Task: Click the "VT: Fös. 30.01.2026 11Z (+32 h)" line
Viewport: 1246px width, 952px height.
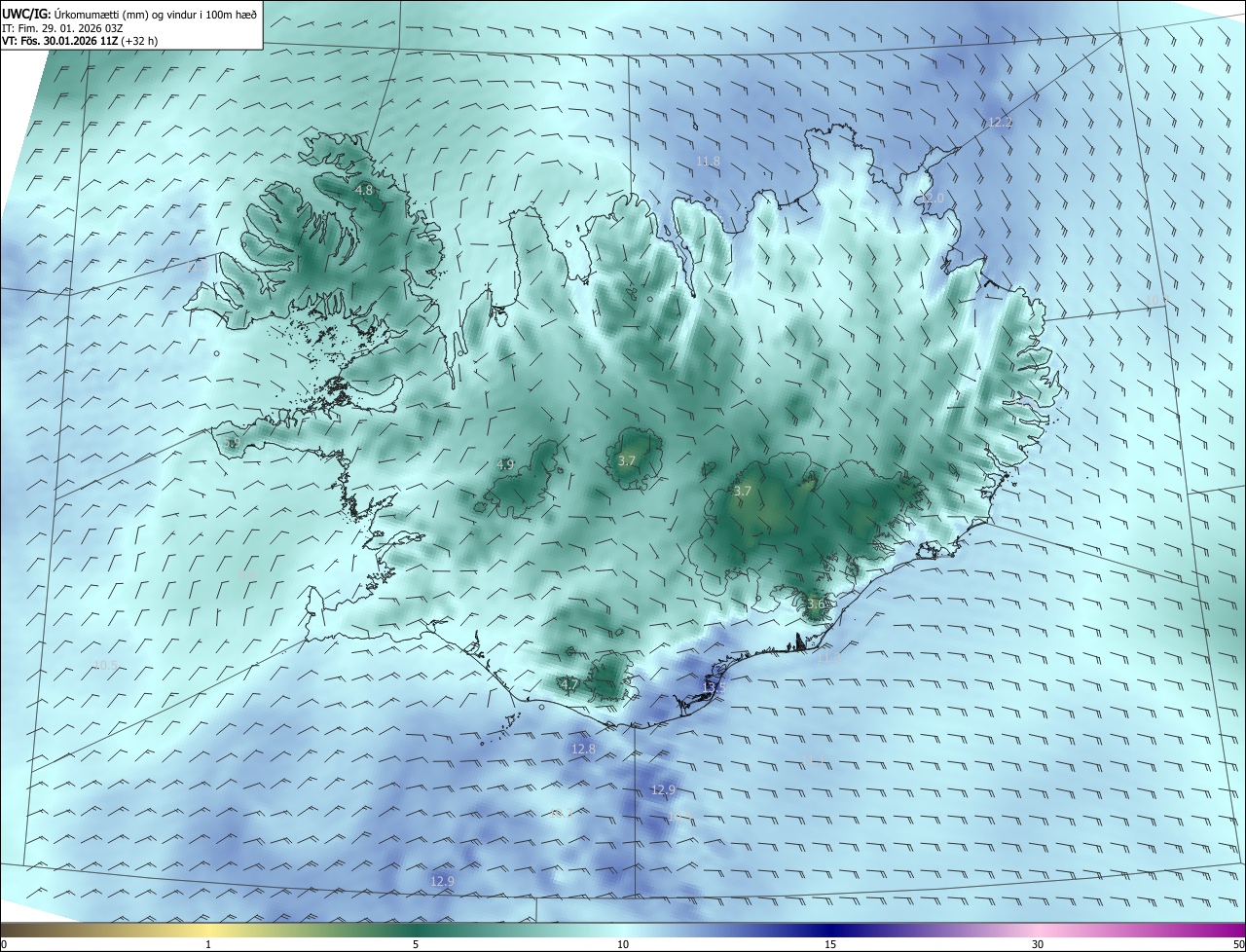Action: click(x=80, y=42)
